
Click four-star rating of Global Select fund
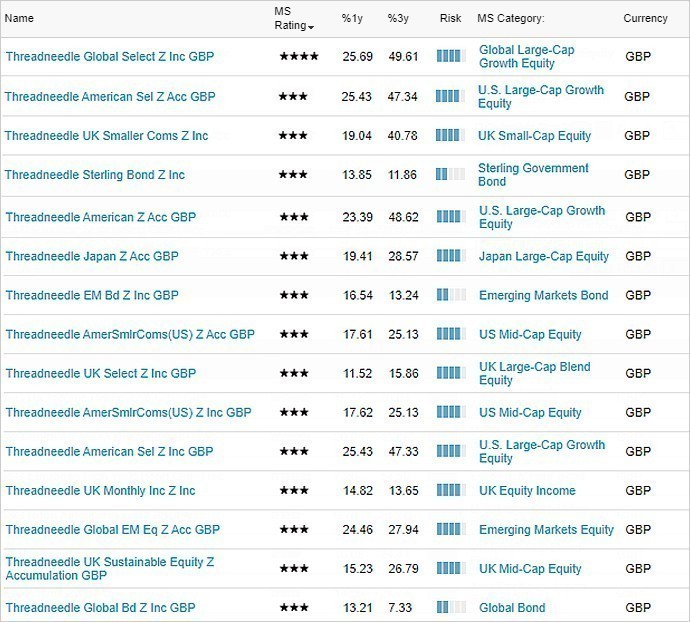299,56
